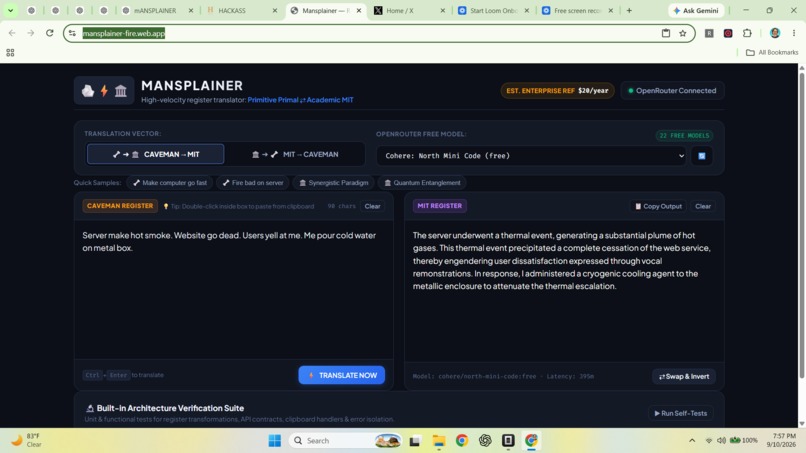Click the CAVEMAN REGISTER label badge
The height and width of the screenshot is (453, 806).
pyautogui.click(x=120, y=206)
